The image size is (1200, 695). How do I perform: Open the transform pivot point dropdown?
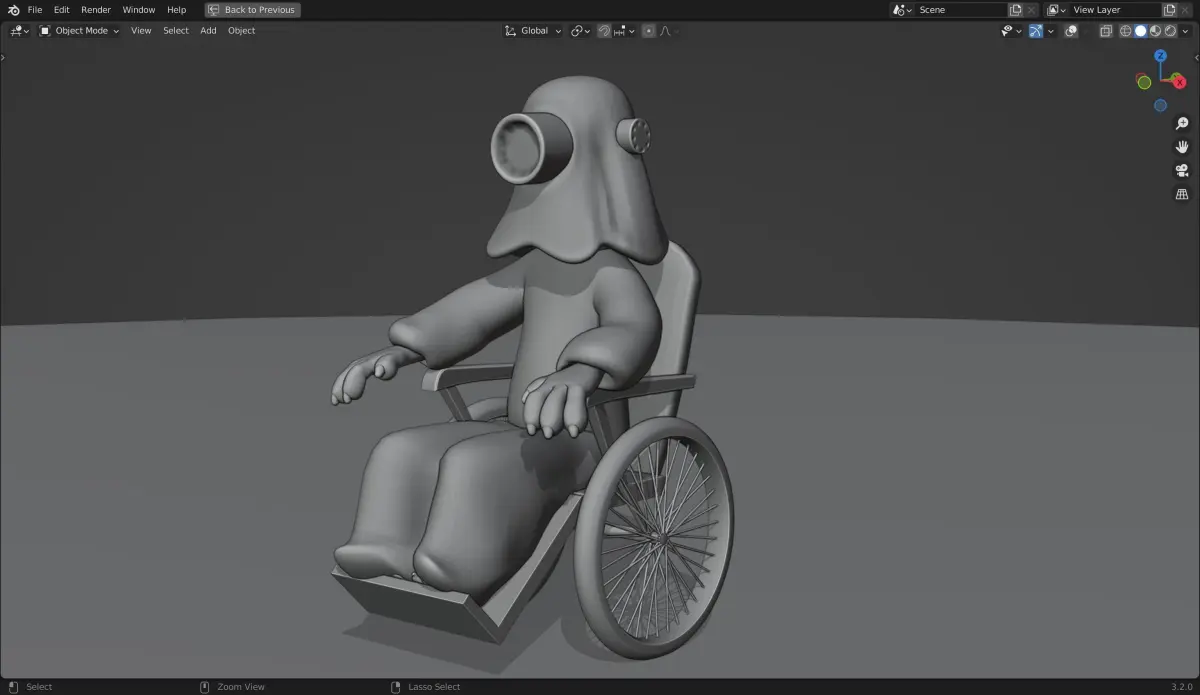(581, 31)
